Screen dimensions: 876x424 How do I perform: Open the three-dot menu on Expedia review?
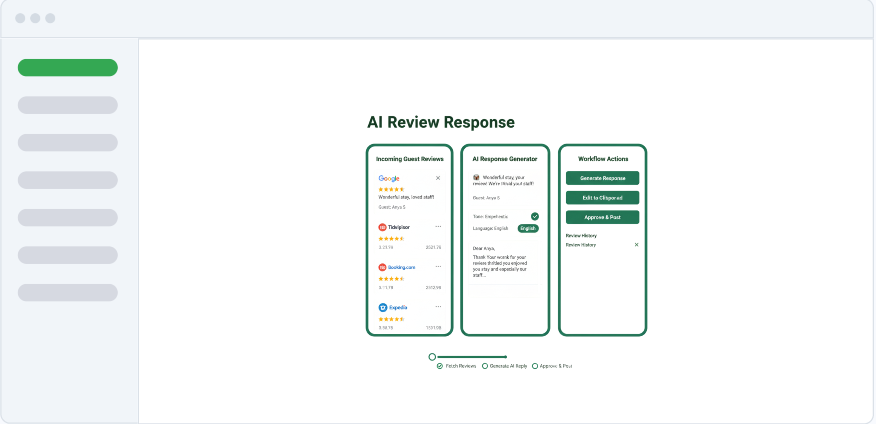[438, 307]
